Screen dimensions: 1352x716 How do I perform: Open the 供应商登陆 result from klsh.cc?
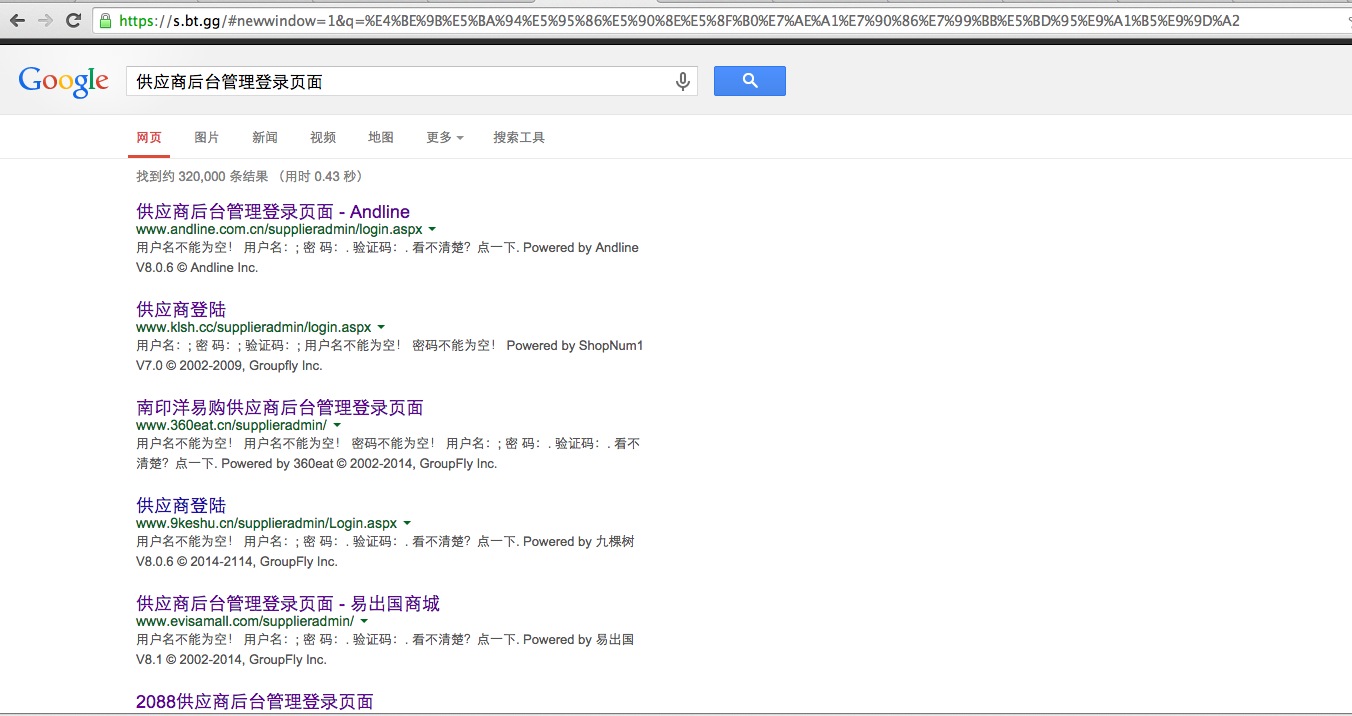click(181, 310)
